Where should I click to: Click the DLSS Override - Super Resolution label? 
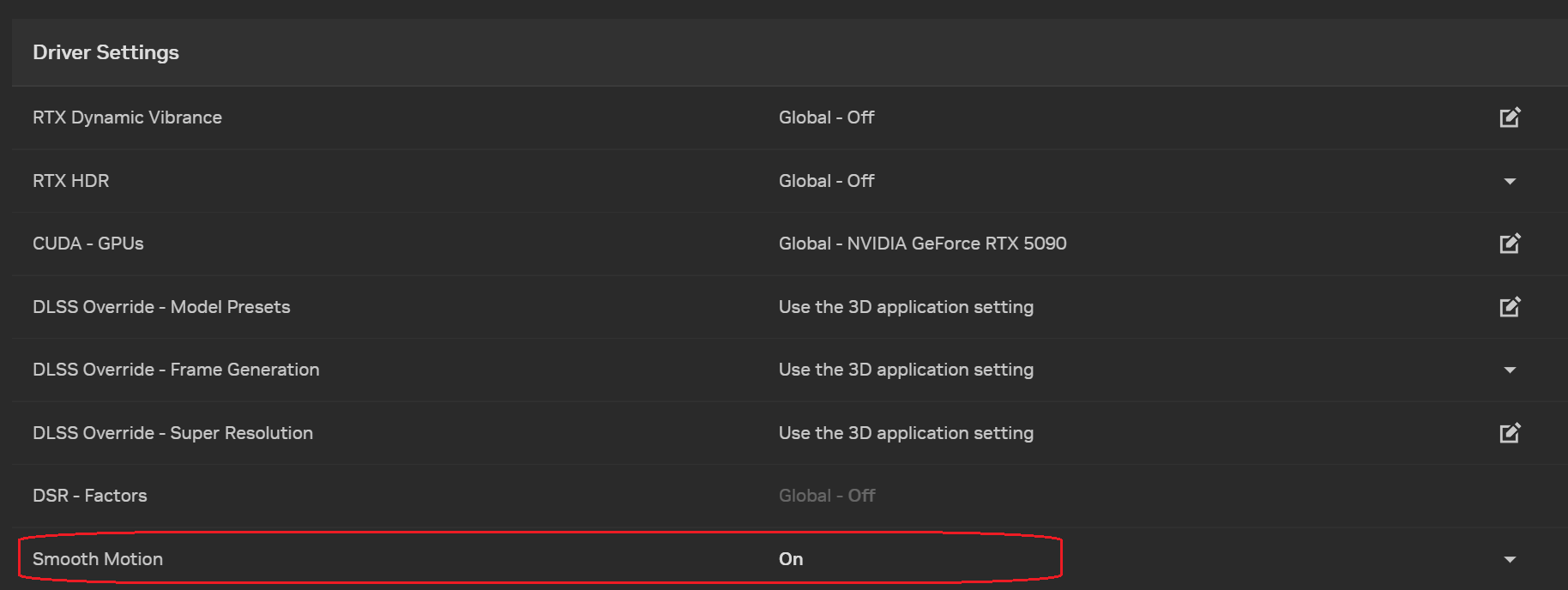pos(172,433)
